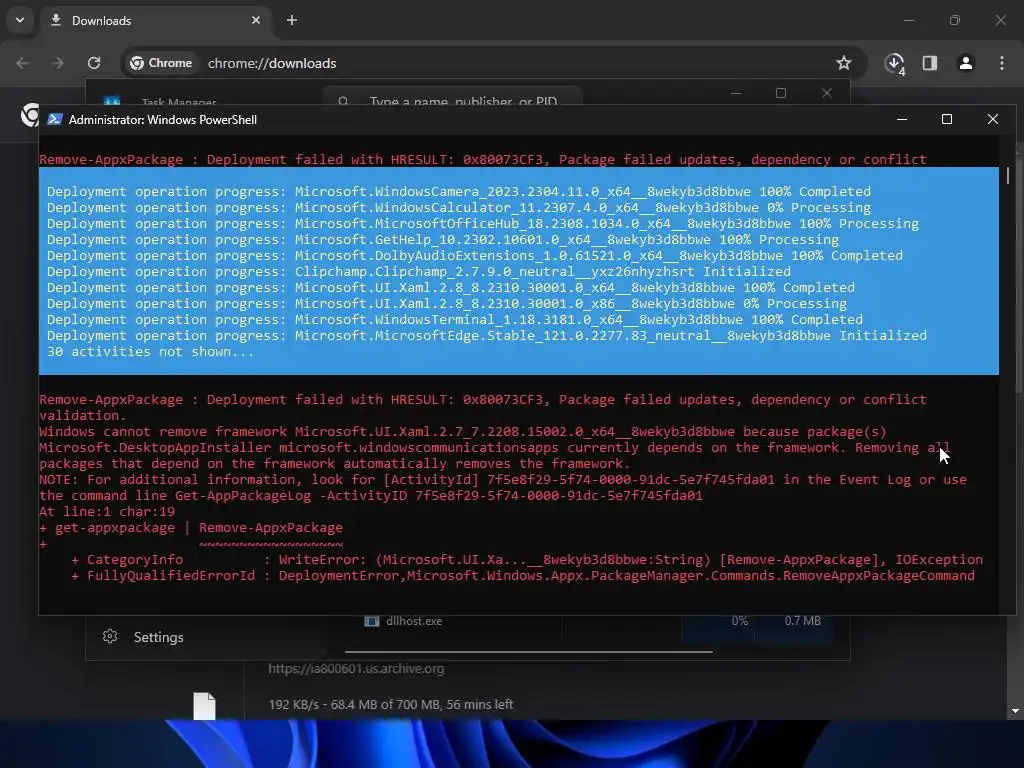This screenshot has height=768, width=1024.
Task: Click the MicrosoftOfficeHub deployment progress line
Action: (483, 224)
